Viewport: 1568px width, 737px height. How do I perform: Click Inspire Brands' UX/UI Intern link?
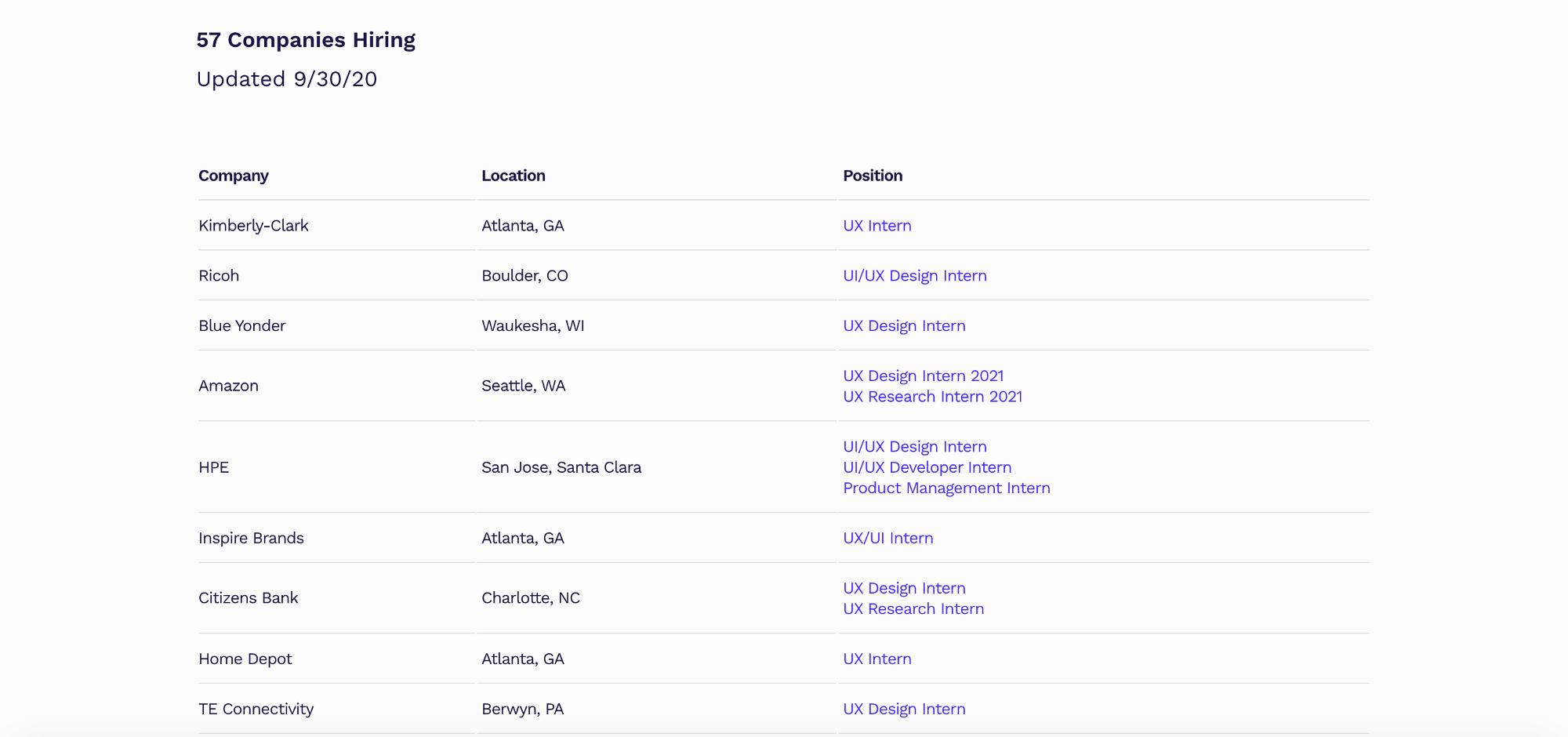coord(887,539)
